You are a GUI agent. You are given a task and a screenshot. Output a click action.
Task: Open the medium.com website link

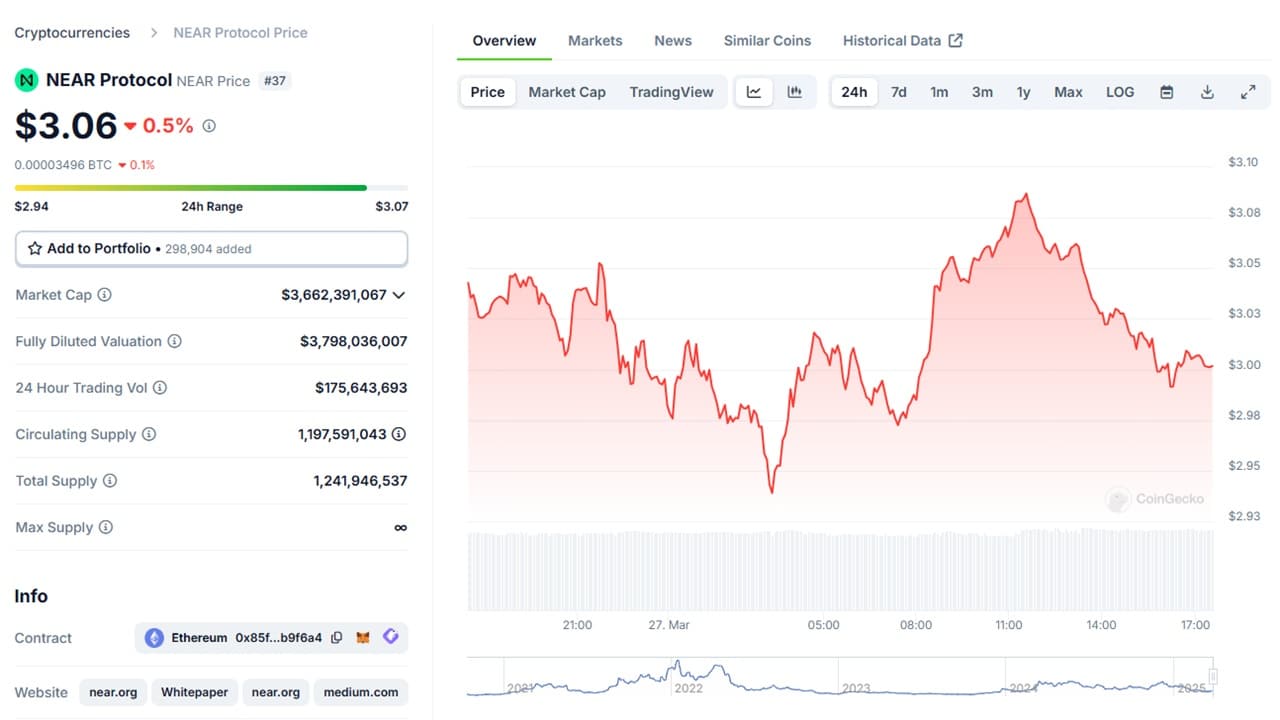361,692
